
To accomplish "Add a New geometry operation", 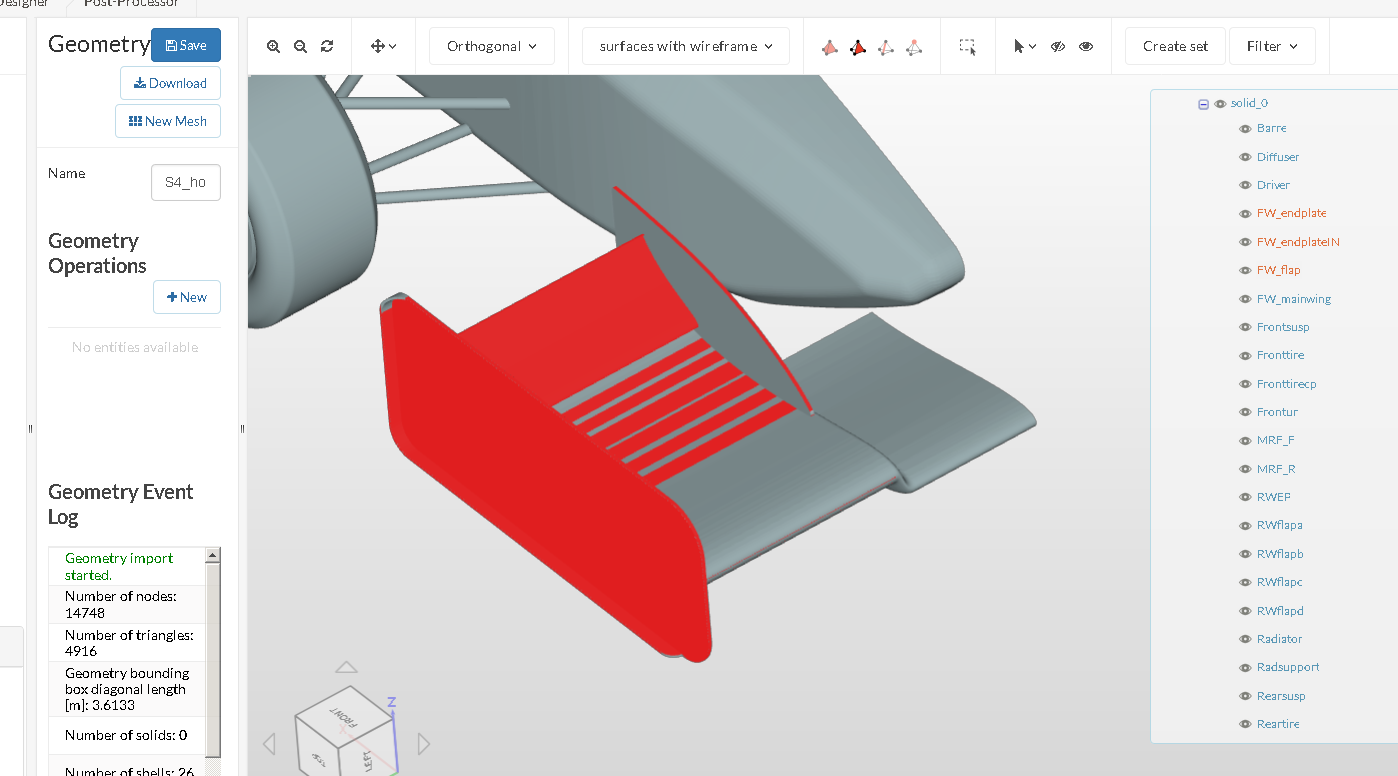I will (x=187, y=297).
